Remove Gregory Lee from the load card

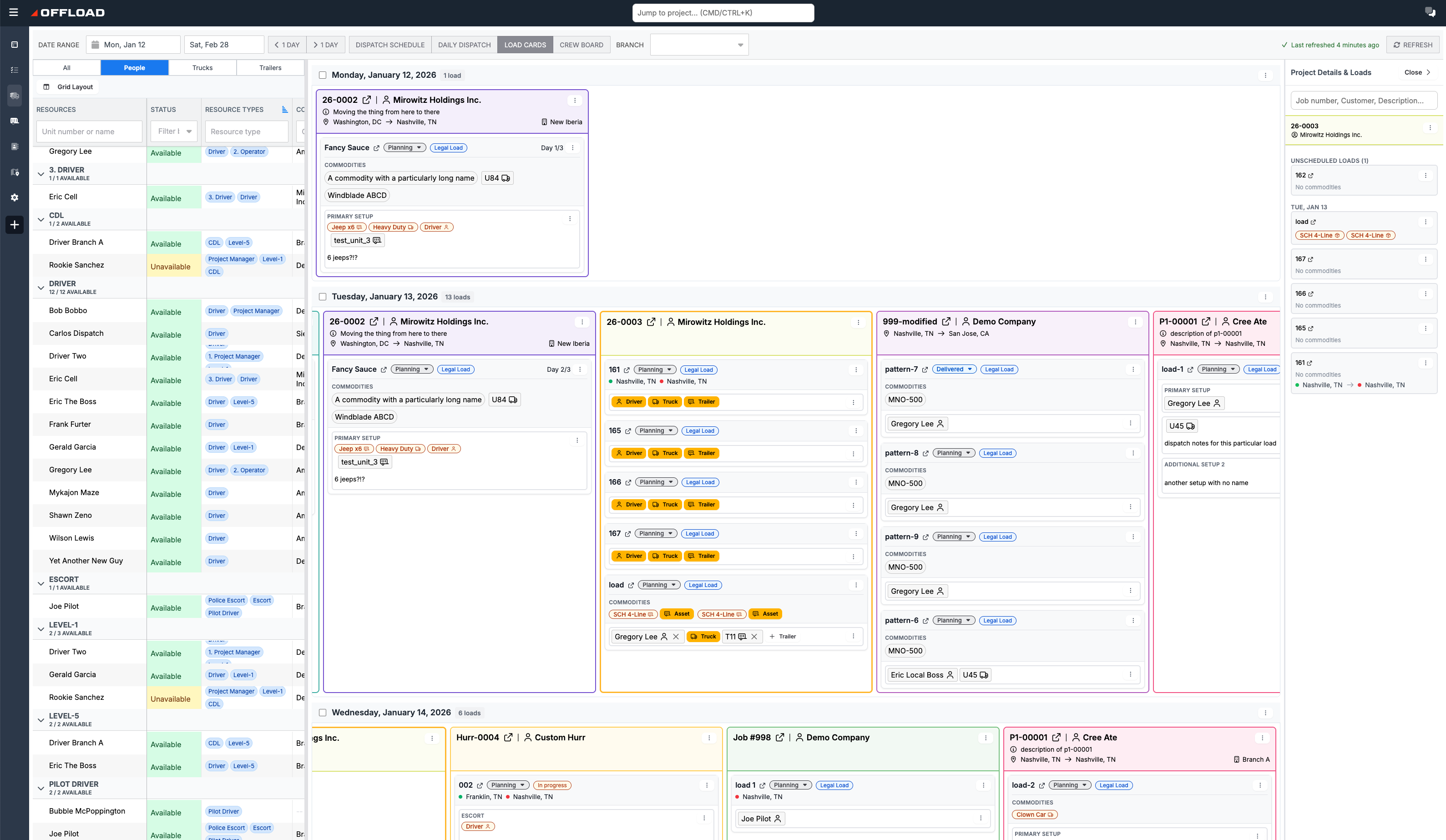point(676,636)
